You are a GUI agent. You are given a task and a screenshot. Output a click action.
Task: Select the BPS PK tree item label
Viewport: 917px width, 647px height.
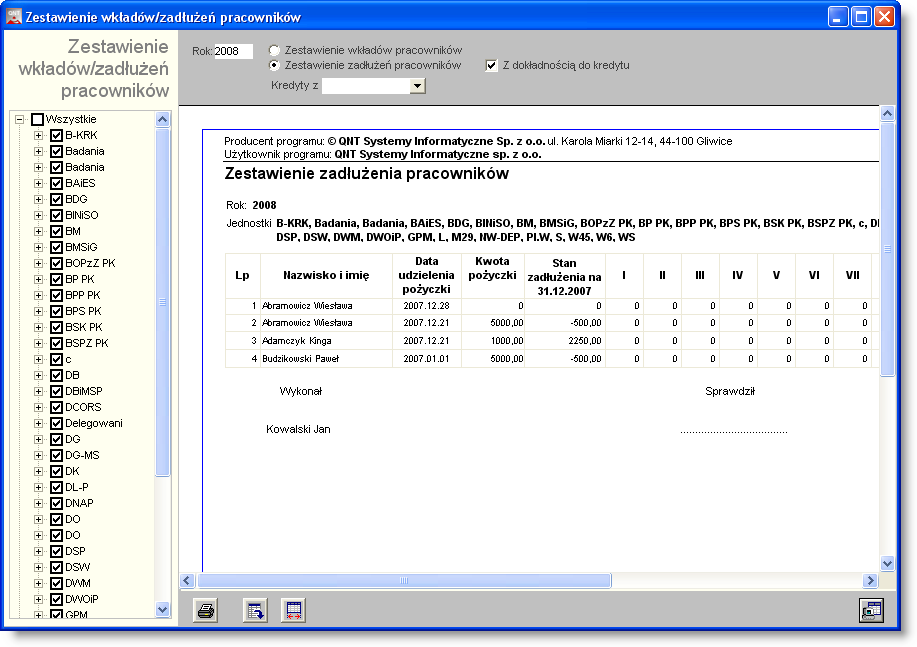[83, 311]
